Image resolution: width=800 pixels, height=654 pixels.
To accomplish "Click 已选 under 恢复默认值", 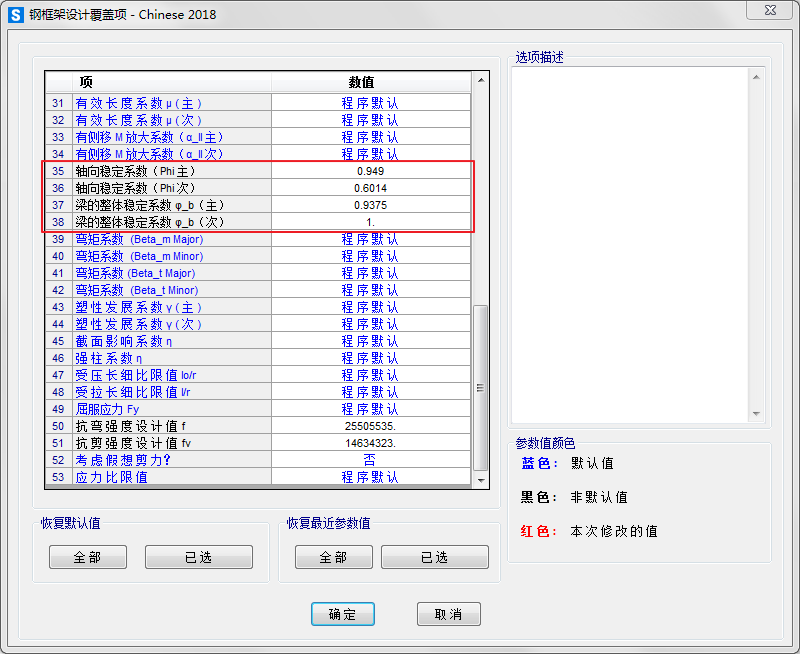I will pos(198,557).
